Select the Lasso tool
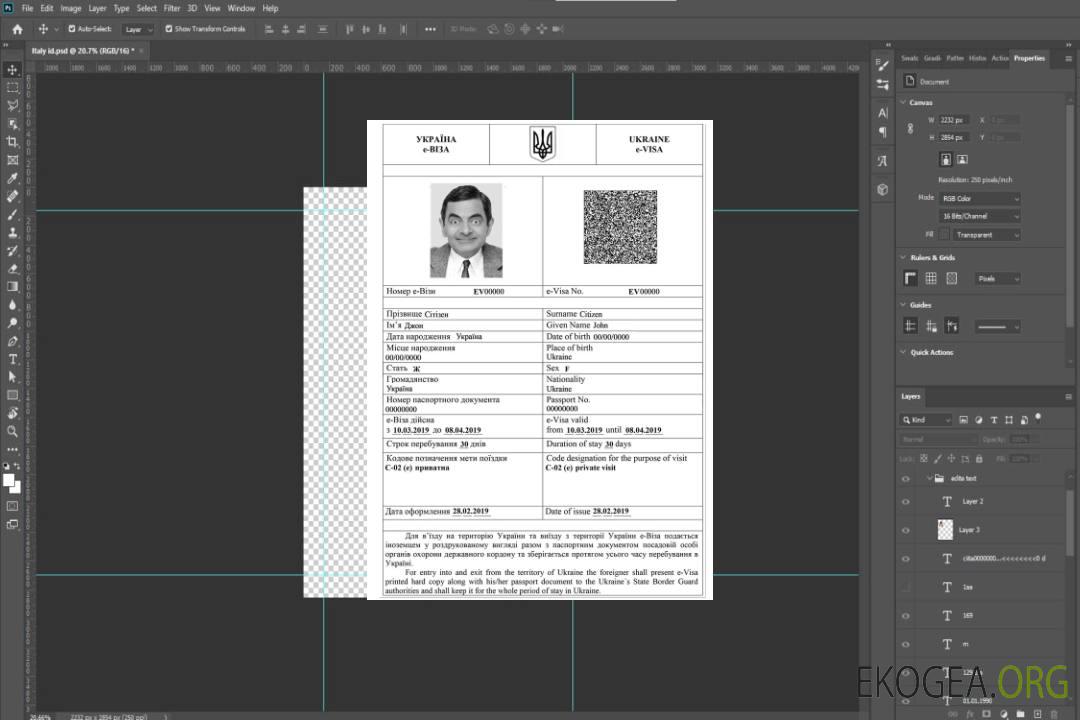The height and width of the screenshot is (720, 1080). (12, 105)
